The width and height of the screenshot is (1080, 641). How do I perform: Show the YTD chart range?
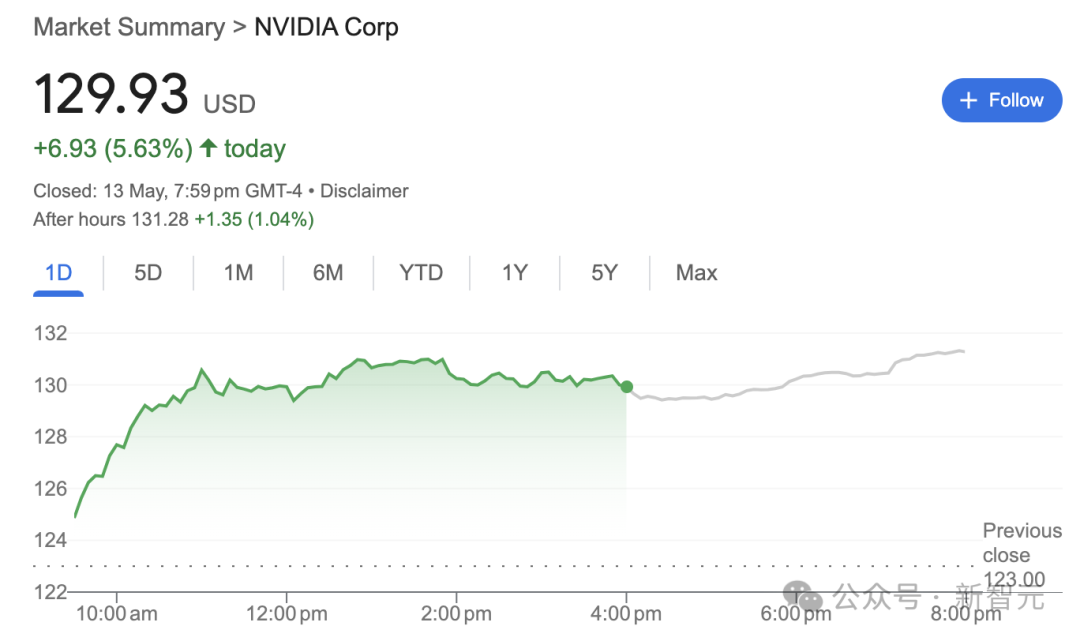(x=421, y=273)
